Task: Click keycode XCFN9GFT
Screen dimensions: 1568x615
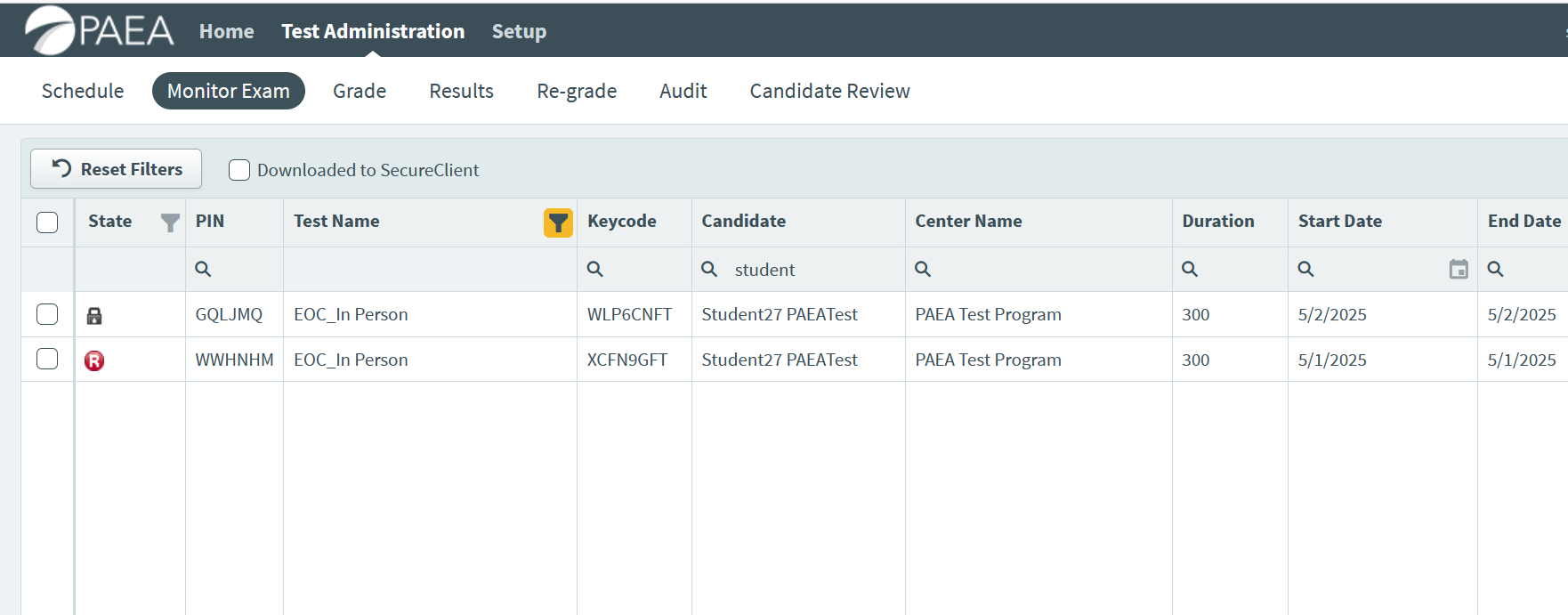Action: 627,360
